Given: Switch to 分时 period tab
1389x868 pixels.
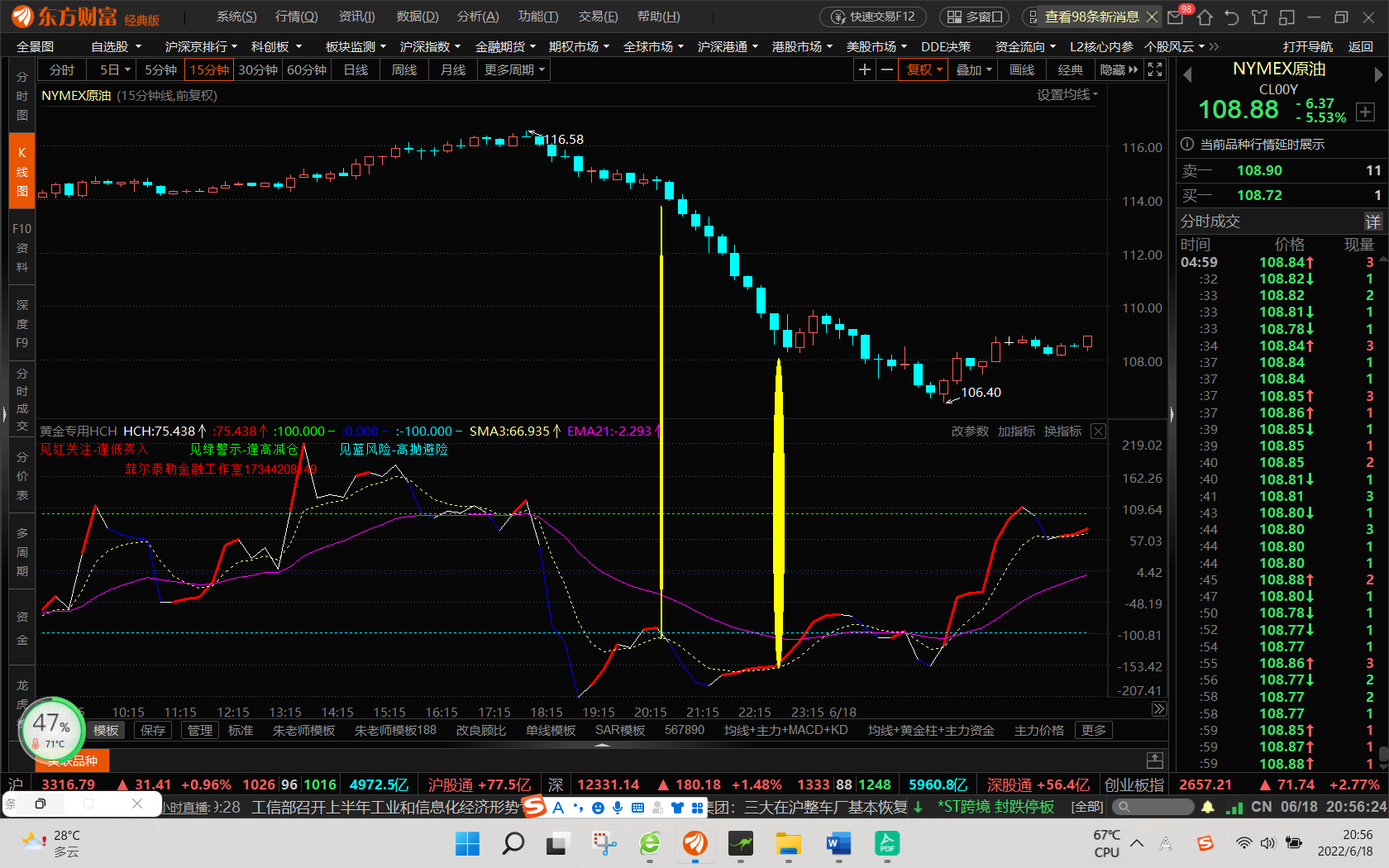Looking at the screenshot, I should 62,70.
